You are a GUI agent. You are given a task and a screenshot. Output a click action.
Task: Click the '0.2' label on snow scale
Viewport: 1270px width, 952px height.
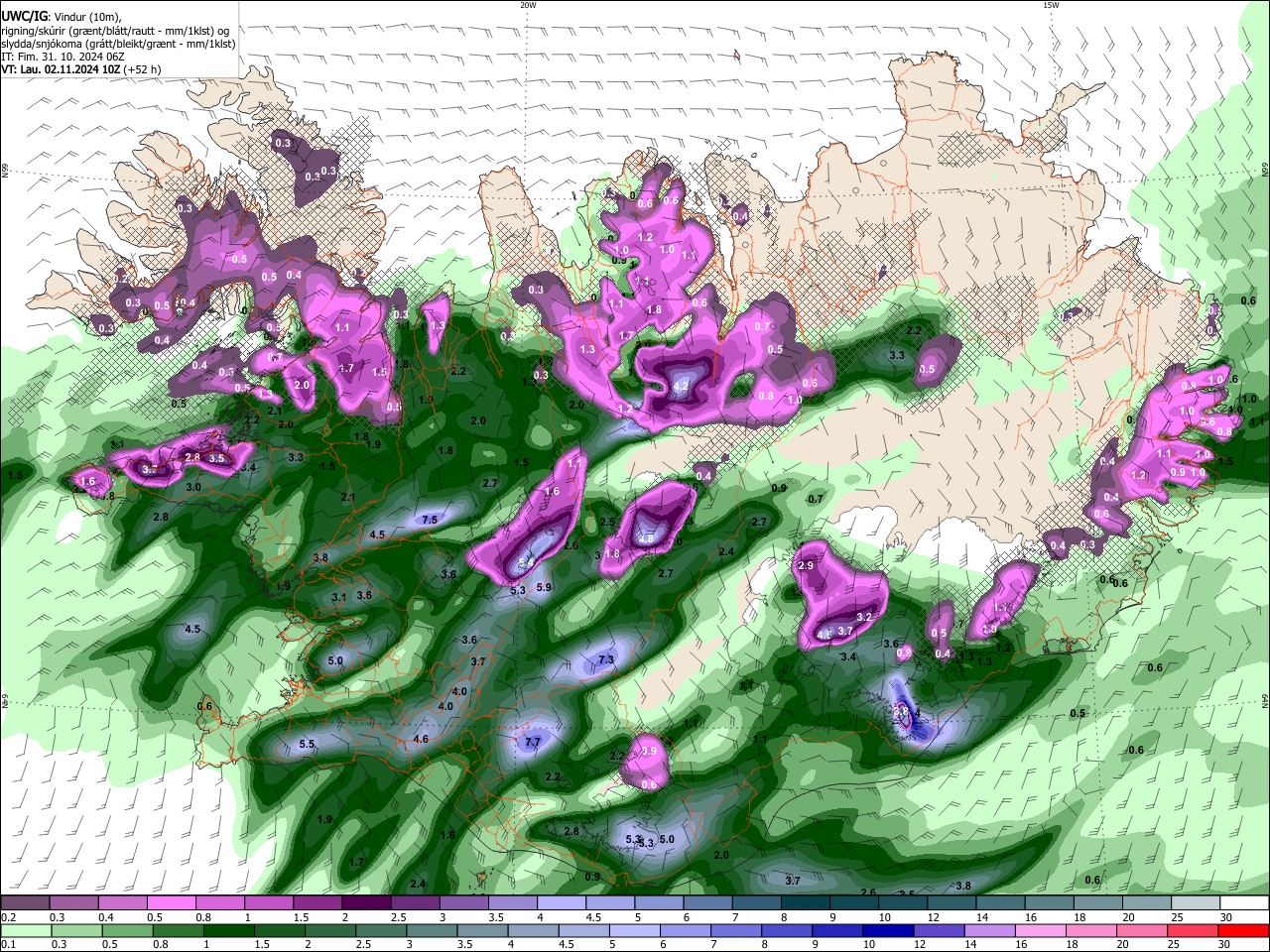(8, 917)
